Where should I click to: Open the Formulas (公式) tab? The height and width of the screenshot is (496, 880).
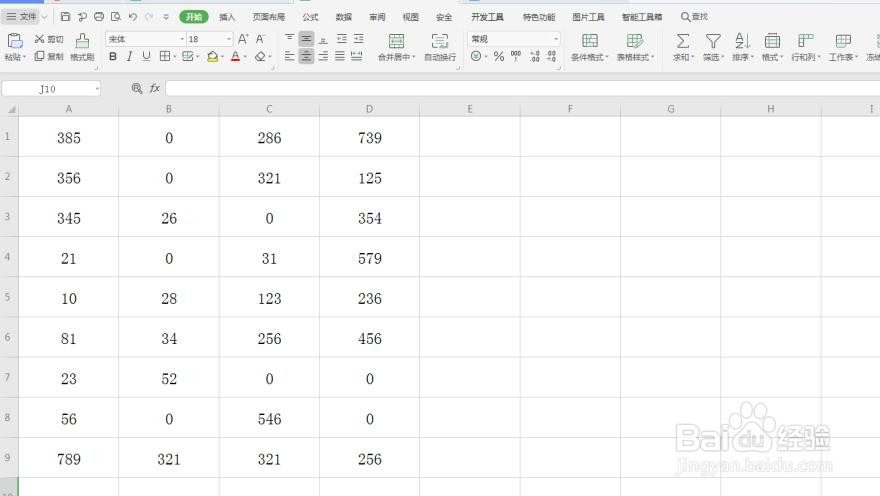(x=310, y=17)
